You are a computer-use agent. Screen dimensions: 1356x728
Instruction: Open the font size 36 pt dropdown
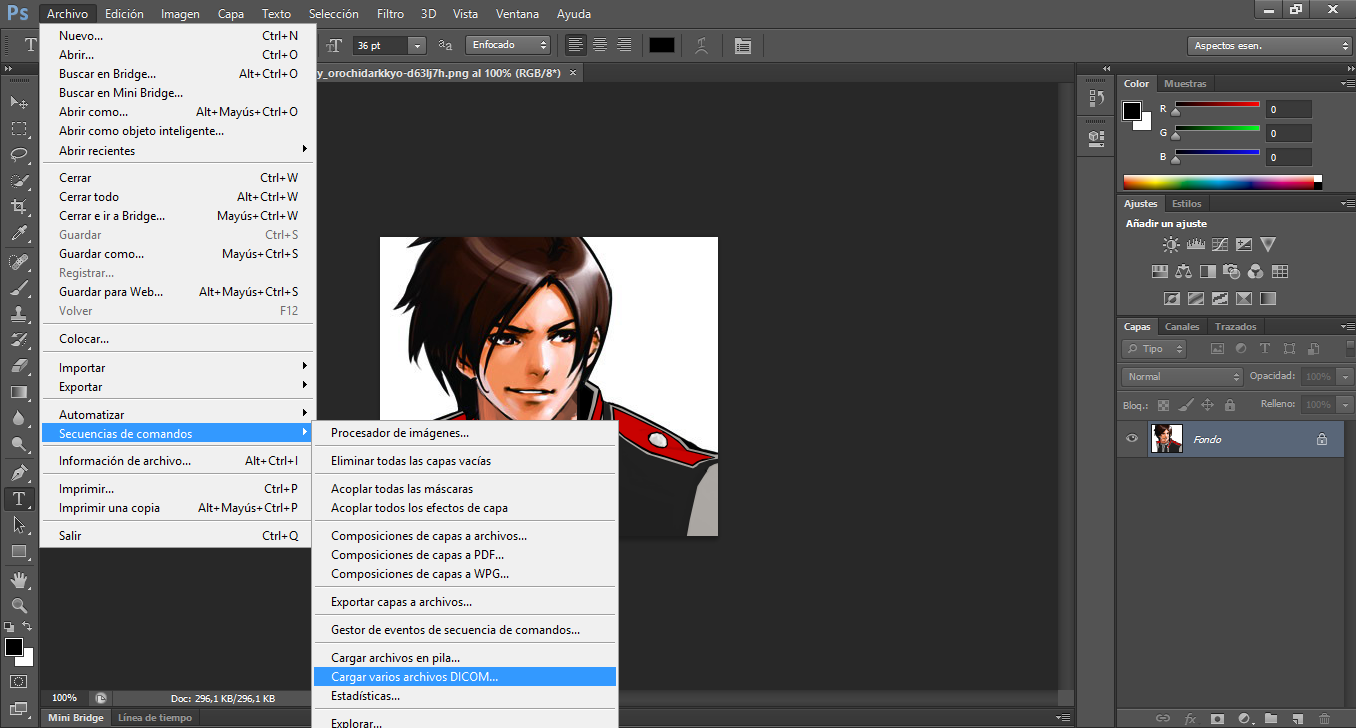417,45
